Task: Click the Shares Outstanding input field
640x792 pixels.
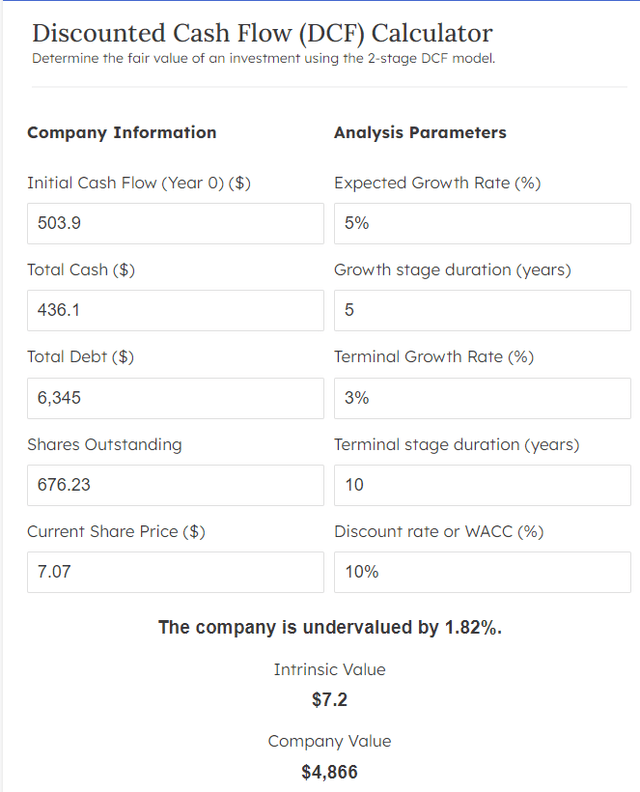Action: (175, 484)
